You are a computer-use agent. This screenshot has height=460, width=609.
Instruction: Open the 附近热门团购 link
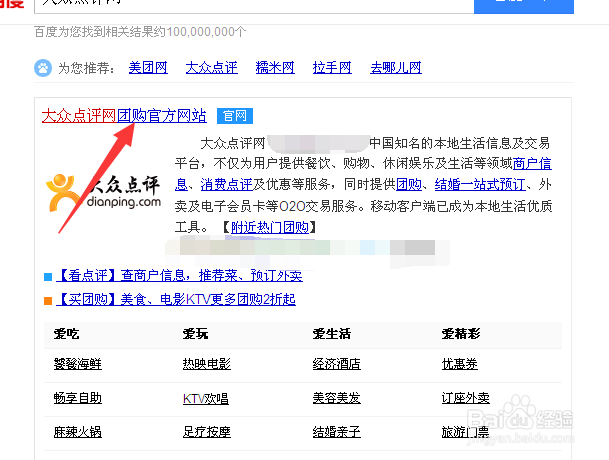tap(270, 227)
